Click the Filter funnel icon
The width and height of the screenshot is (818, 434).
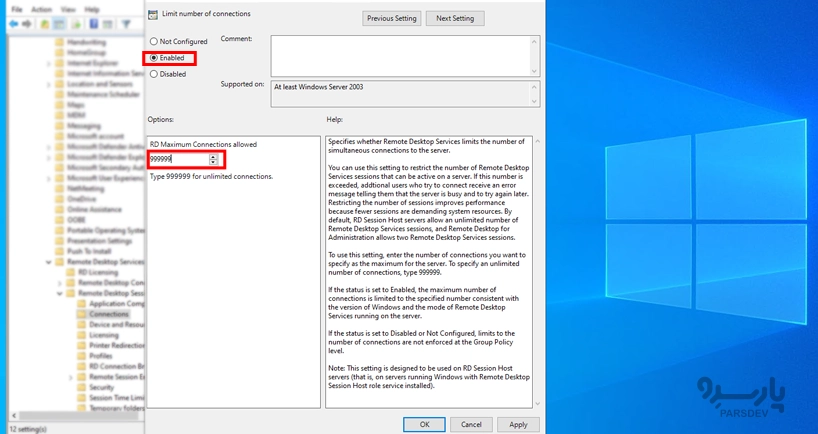pyautogui.click(x=127, y=24)
